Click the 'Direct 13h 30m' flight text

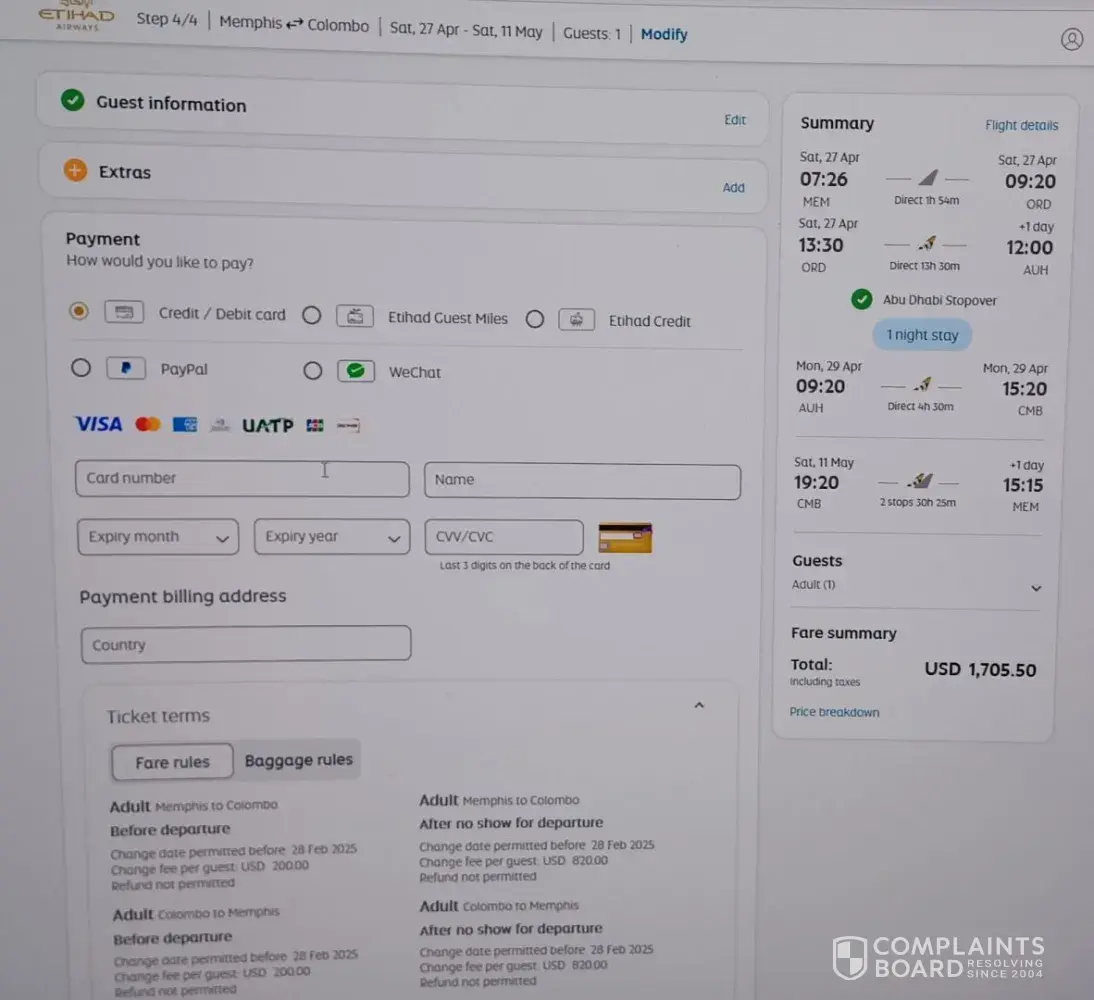924,266
